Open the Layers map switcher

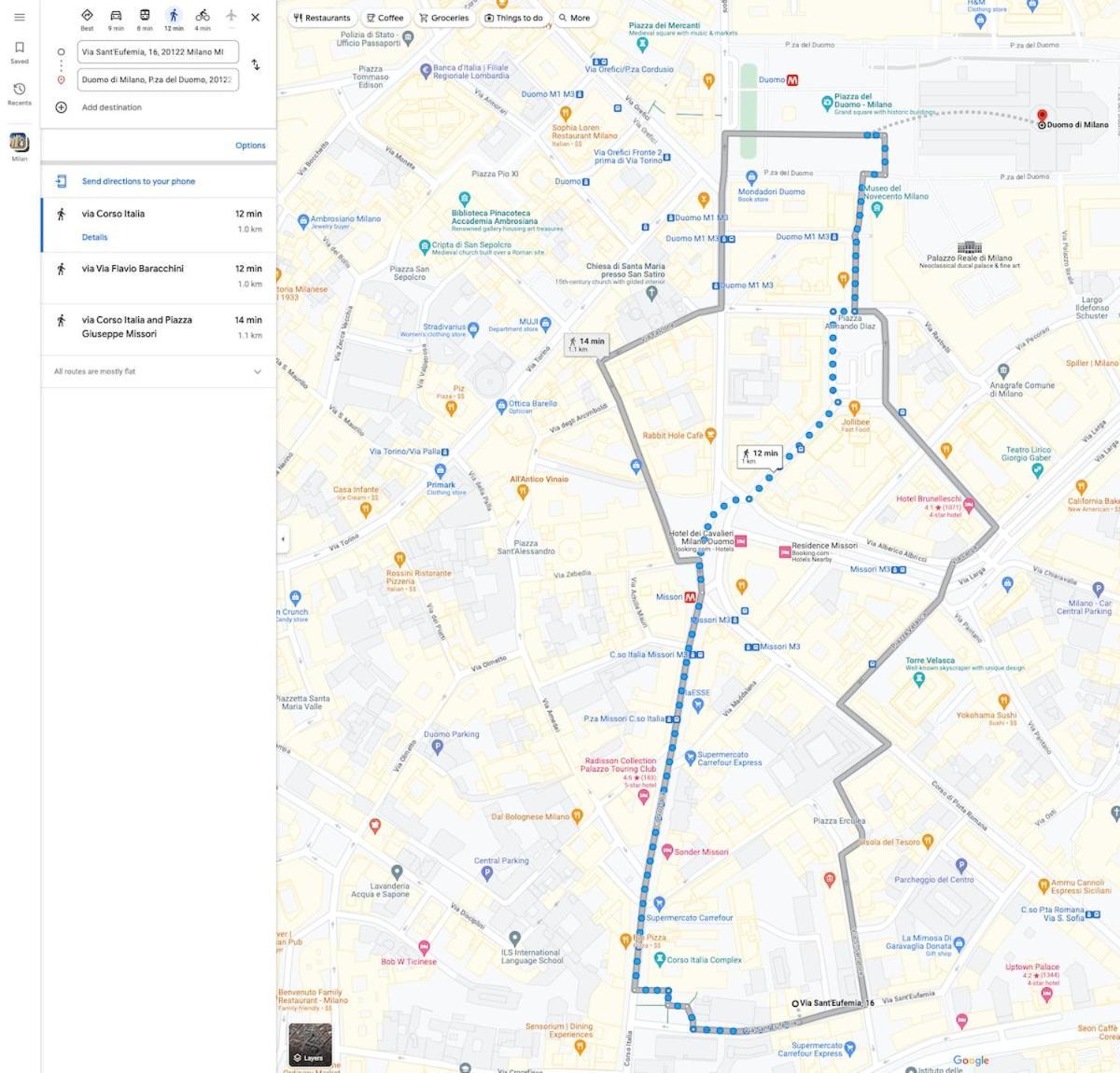pyautogui.click(x=310, y=1044)
